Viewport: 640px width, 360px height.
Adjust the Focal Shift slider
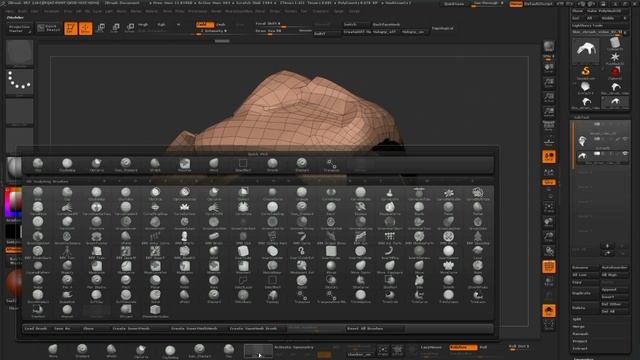pyautogui.click(x=282, y=24)
